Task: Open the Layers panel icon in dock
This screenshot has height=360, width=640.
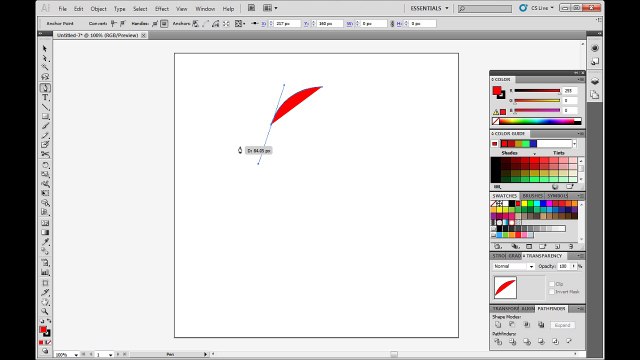Action: [x=595, y=81]
